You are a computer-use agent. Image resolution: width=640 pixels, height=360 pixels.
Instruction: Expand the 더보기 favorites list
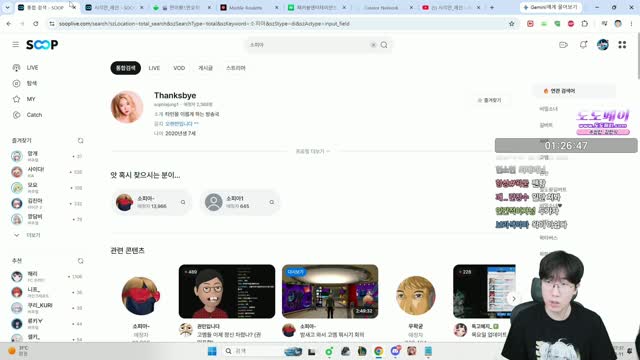click(27, 235)
